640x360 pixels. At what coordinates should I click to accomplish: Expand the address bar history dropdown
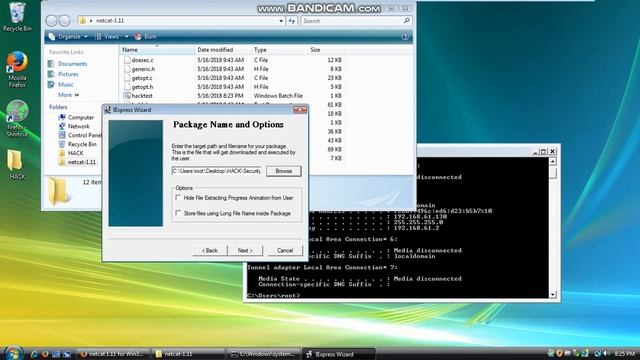pos(281,20)
